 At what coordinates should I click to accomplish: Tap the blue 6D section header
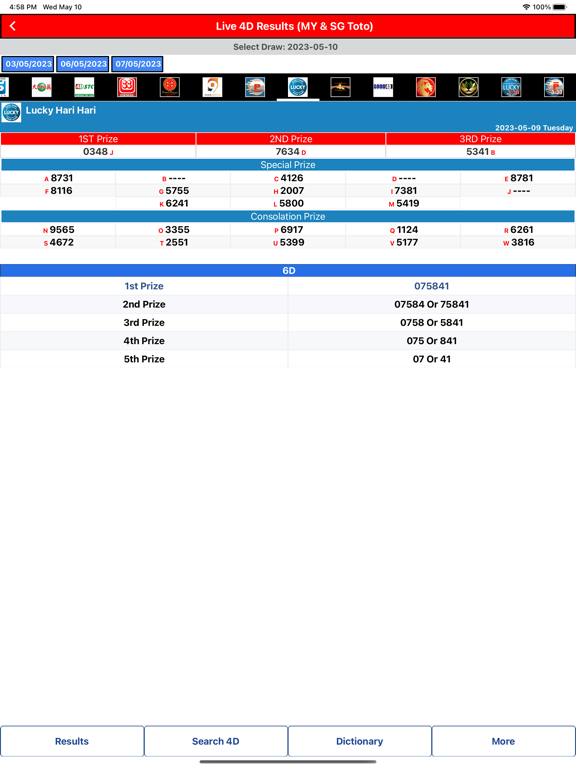tap(288, 270)
